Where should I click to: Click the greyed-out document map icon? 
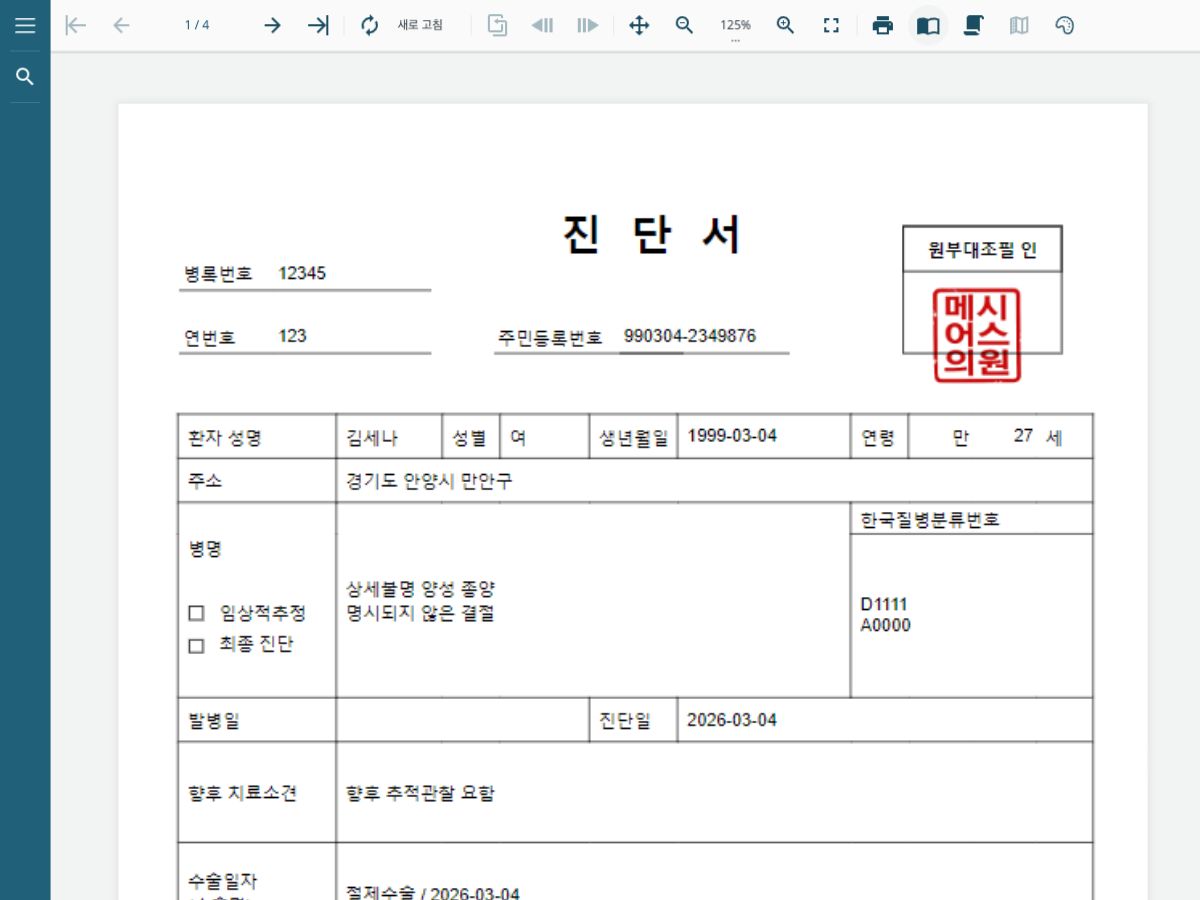tap(1019, 25)
